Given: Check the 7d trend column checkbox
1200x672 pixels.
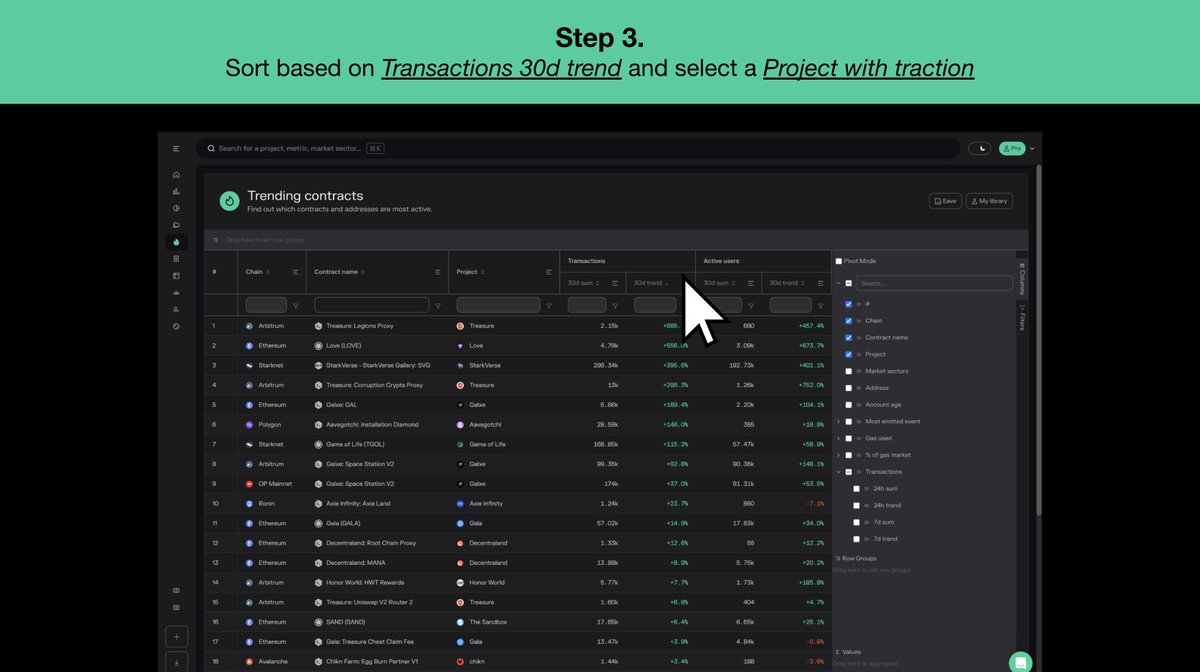Looking at the screenshot, I should click(x=856, y=539).
